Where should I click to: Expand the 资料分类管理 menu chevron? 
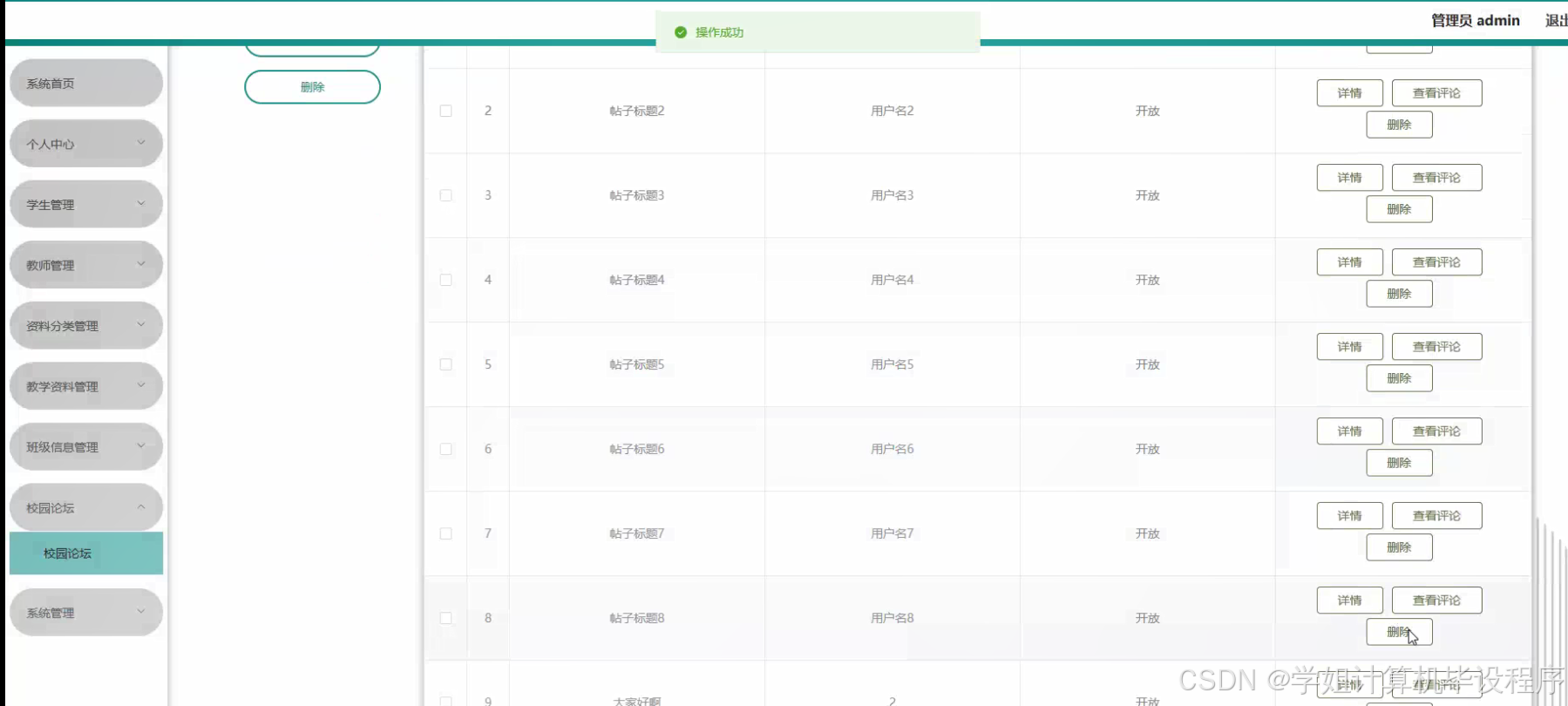pyautogui.click(x=141, y=325)
